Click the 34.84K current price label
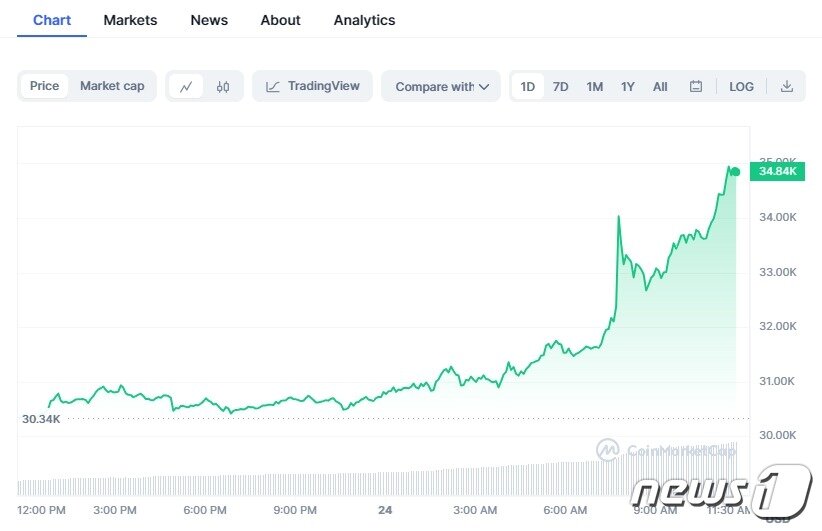 [x=777, y=171]
